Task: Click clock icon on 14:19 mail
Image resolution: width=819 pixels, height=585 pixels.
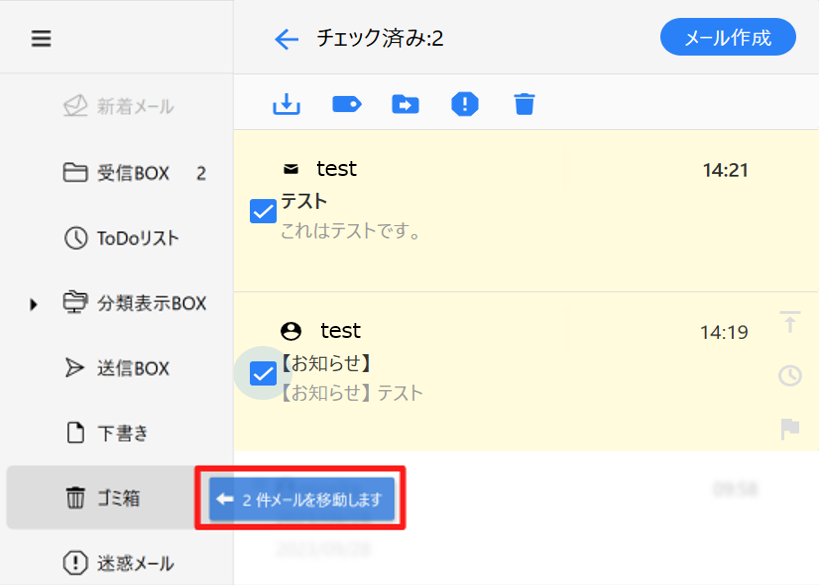Action: pos(790,376)
